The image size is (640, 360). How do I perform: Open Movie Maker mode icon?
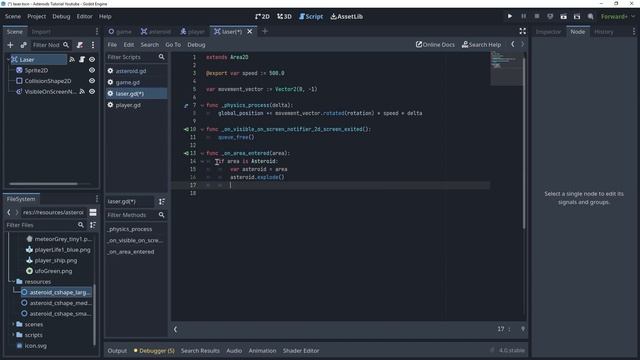pos(590,16)
